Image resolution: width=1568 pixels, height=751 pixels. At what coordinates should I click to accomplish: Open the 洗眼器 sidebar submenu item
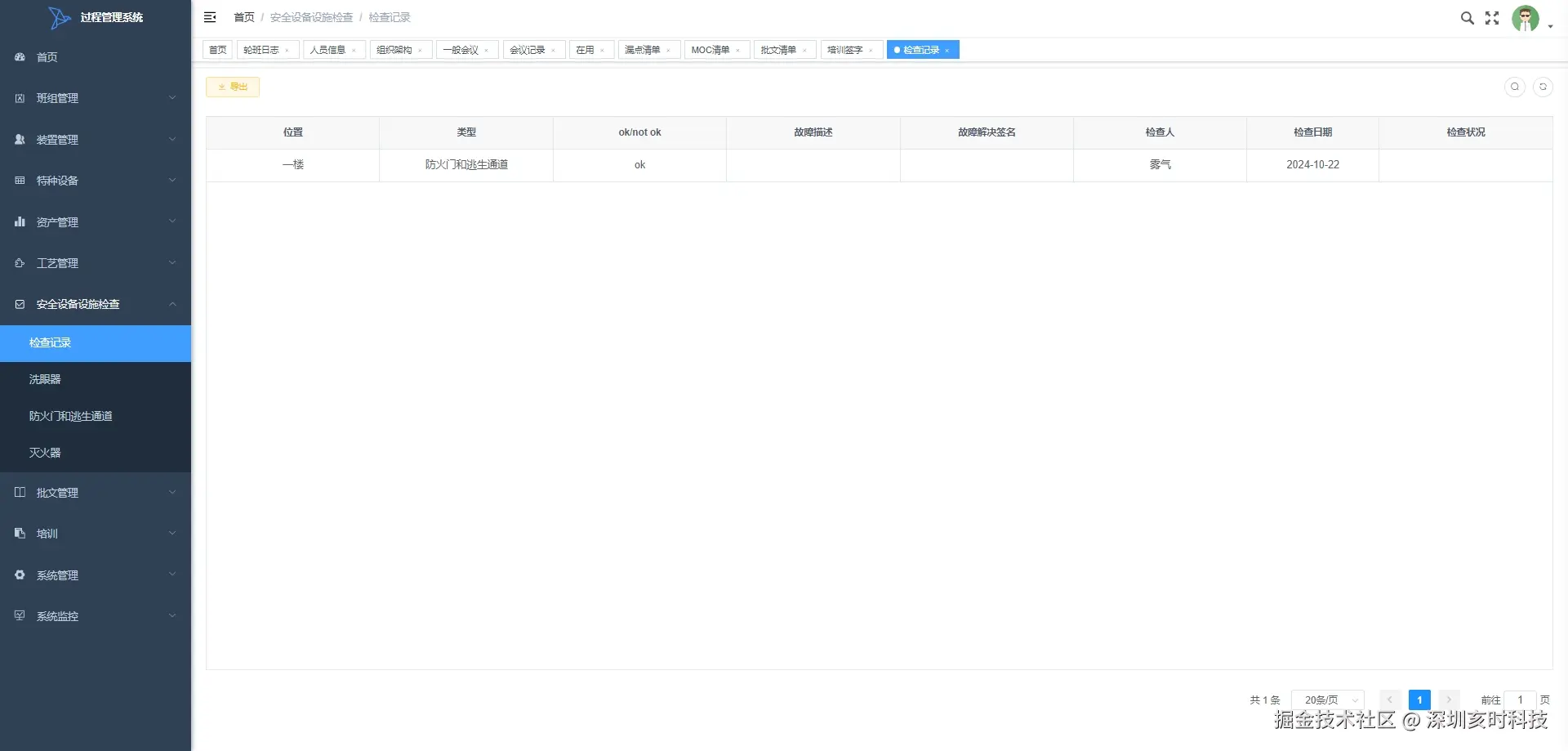(x=96, y=380)
